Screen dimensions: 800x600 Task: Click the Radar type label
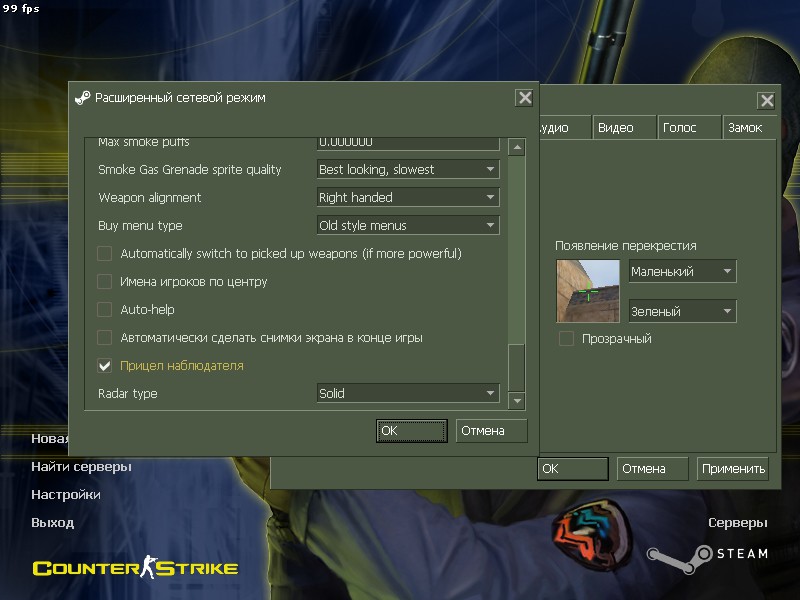(x=128, y=393)
